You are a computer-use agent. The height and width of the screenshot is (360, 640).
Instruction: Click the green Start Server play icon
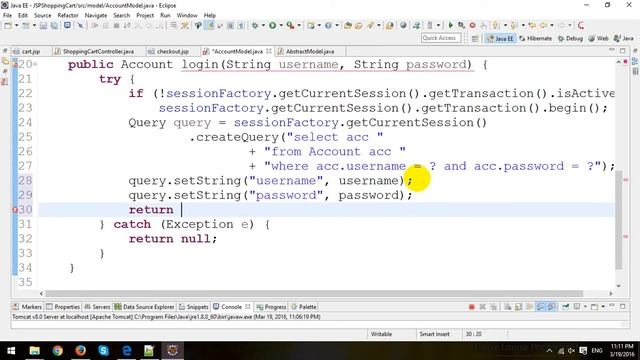click(x=451, y=25)
